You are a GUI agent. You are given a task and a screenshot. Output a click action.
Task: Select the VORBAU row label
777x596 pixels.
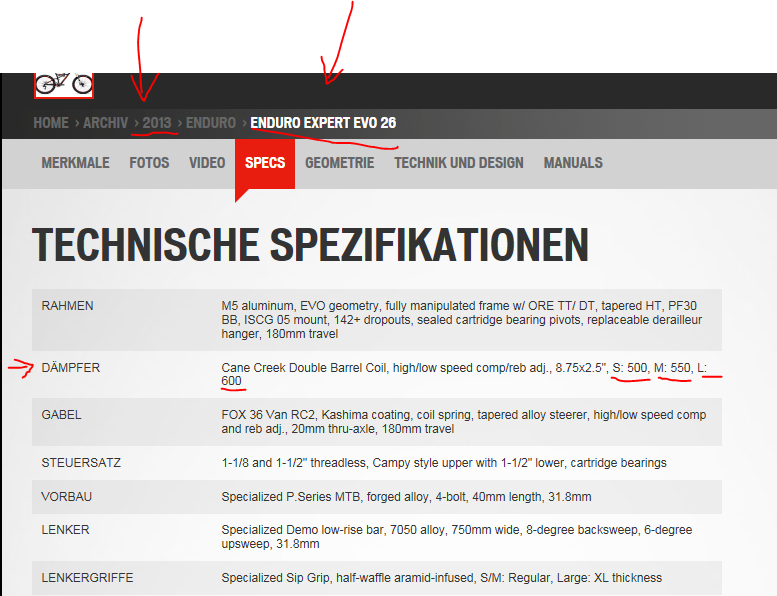(x=66, y=496)
